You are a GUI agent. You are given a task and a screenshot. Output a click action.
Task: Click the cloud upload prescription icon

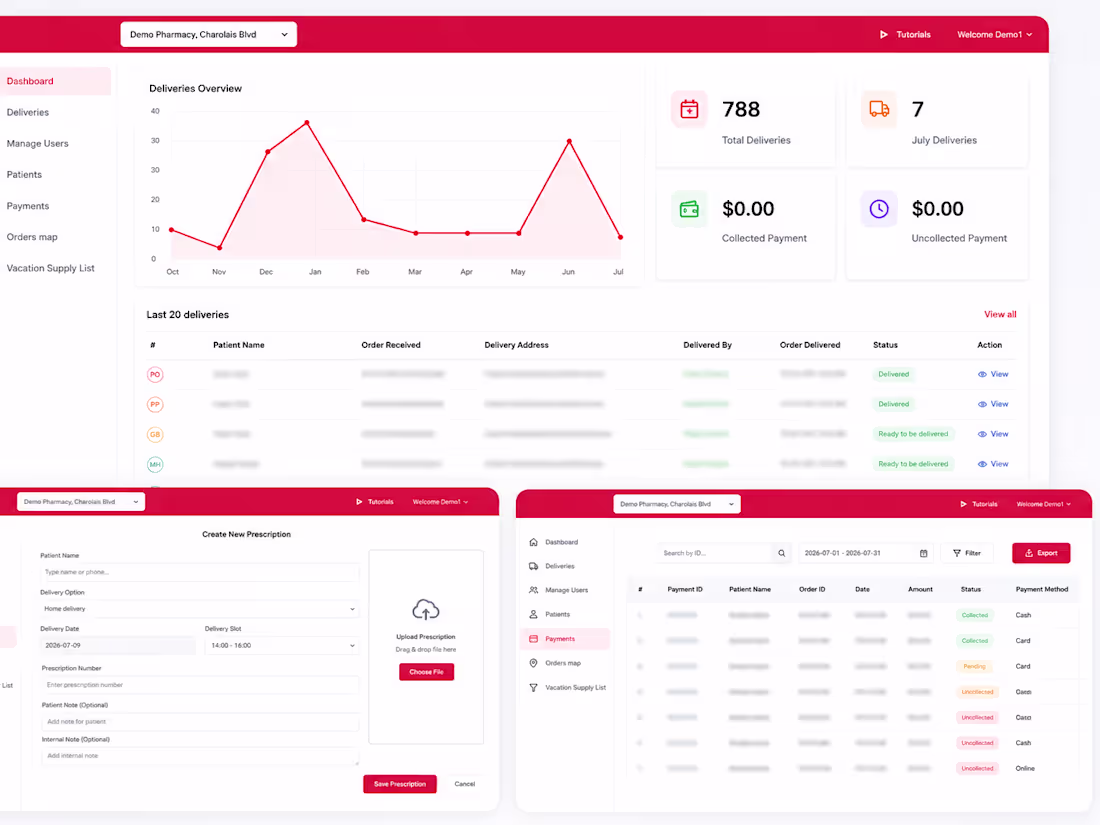[426, 610]
